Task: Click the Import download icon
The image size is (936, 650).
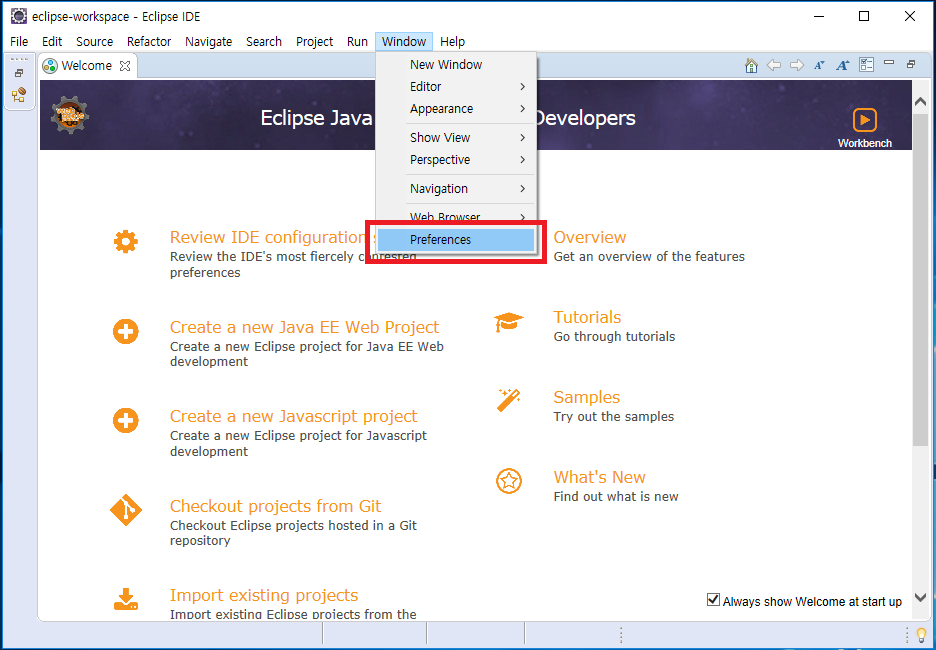Action: point(125,599)
